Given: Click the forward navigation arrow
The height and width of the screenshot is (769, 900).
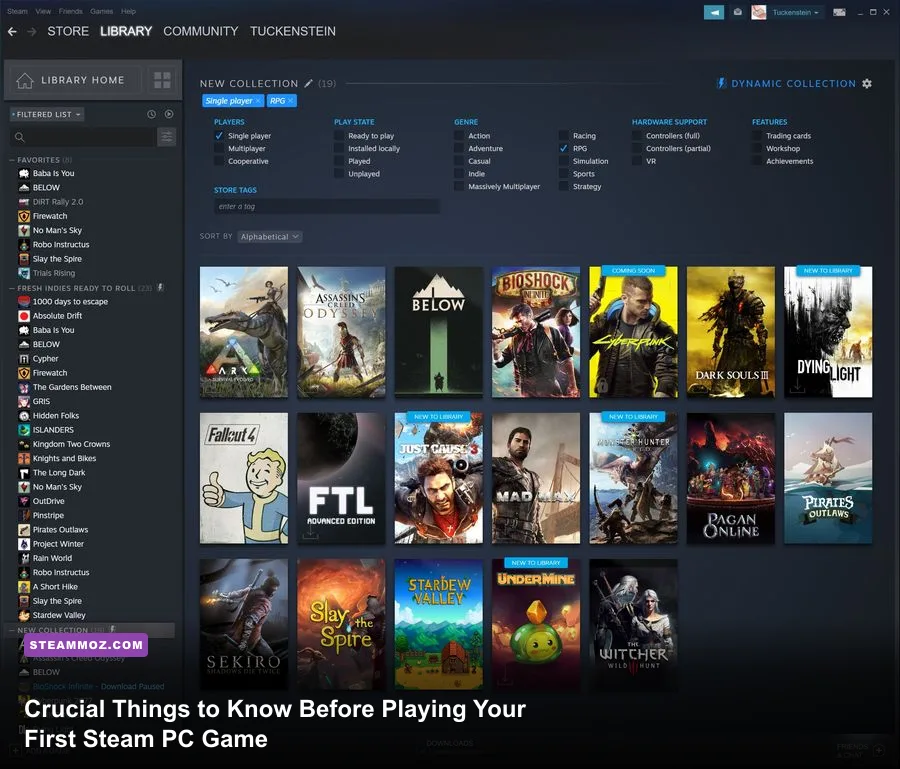Looking at the screenshot, I should tap(32, 32).
